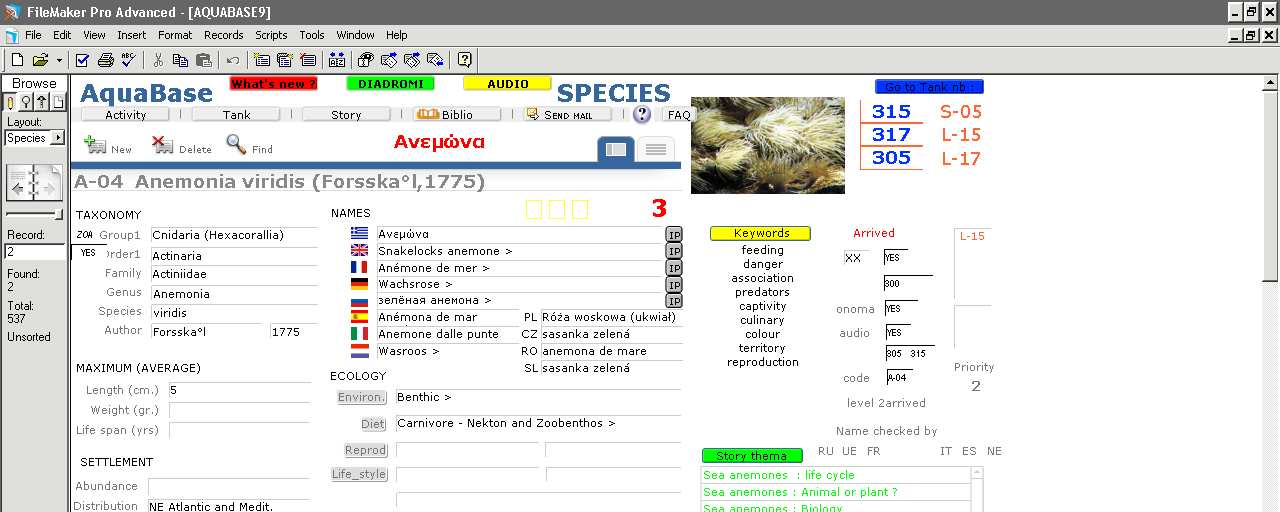Cut with the scissors icon
The width and height of the screenshot is (1280, 512).
(158, 60)
